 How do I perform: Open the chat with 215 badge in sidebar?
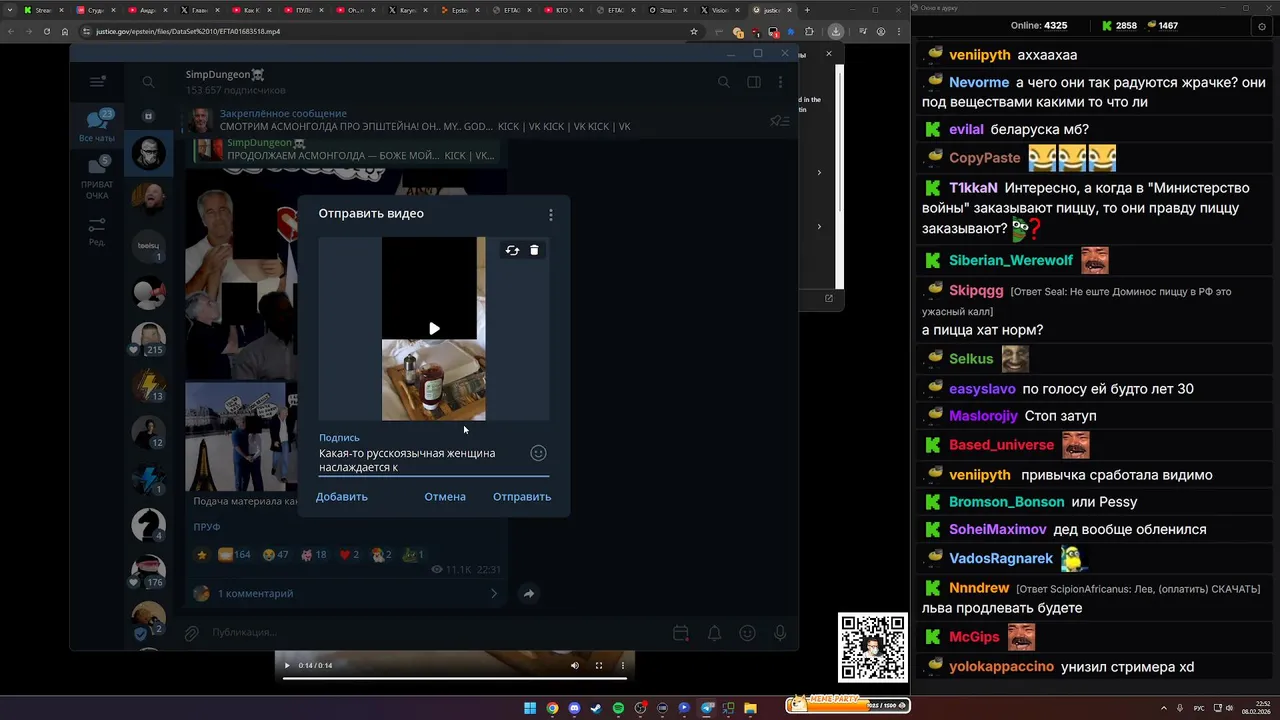pyautogui.click(x=148, y=338)
